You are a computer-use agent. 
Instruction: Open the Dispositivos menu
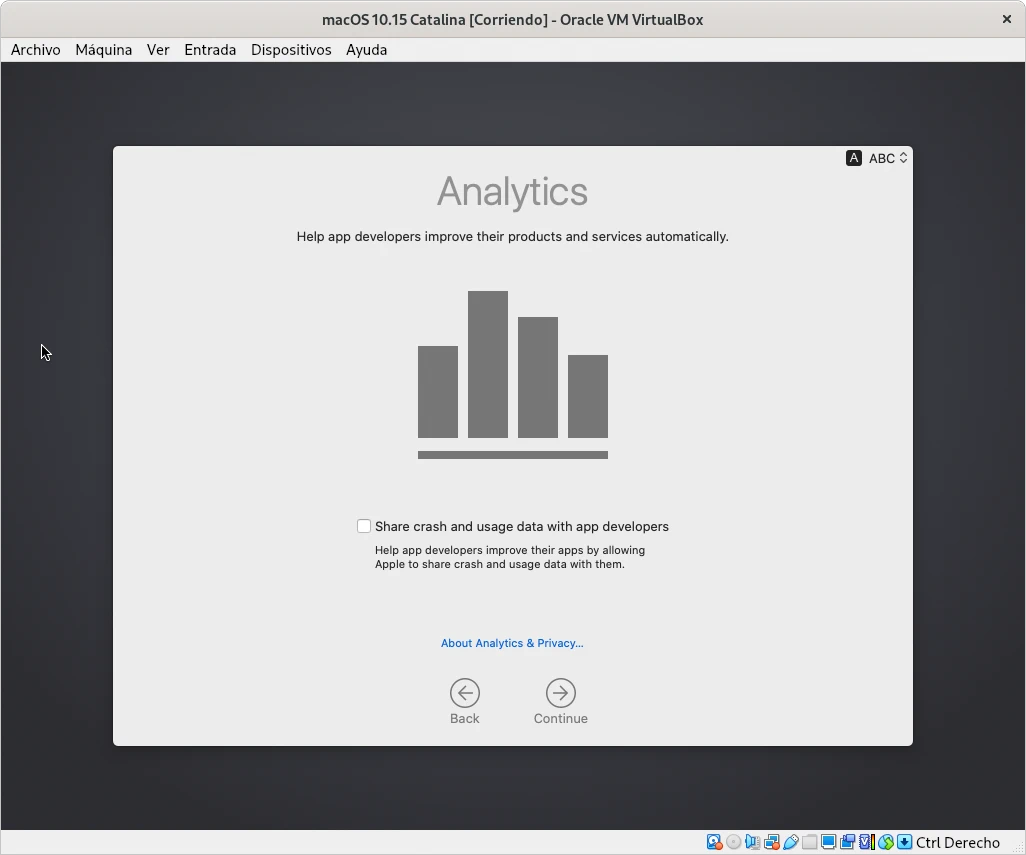pyautogui.click(x=291, y=49)
